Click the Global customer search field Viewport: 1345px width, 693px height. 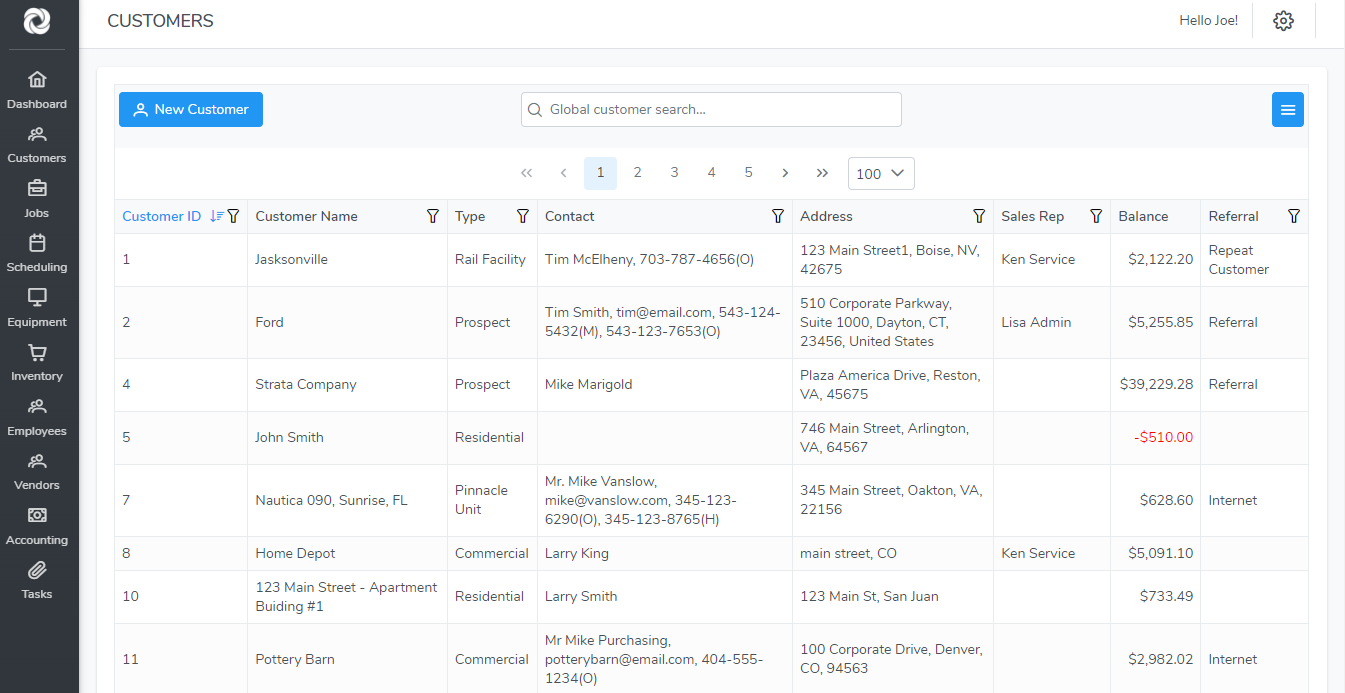click(711, 110)
